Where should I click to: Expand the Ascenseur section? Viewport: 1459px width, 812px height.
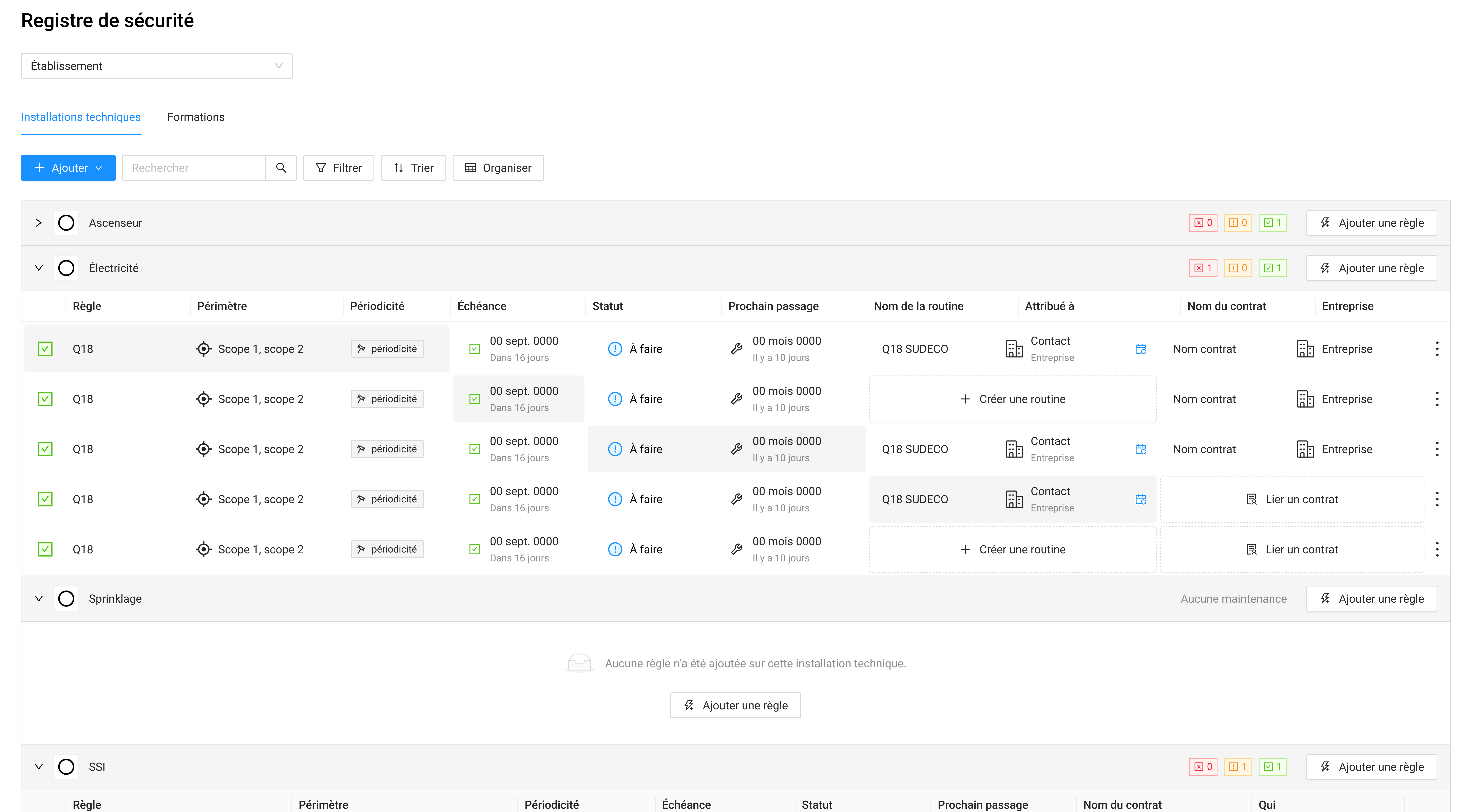(x=39, y=223)
